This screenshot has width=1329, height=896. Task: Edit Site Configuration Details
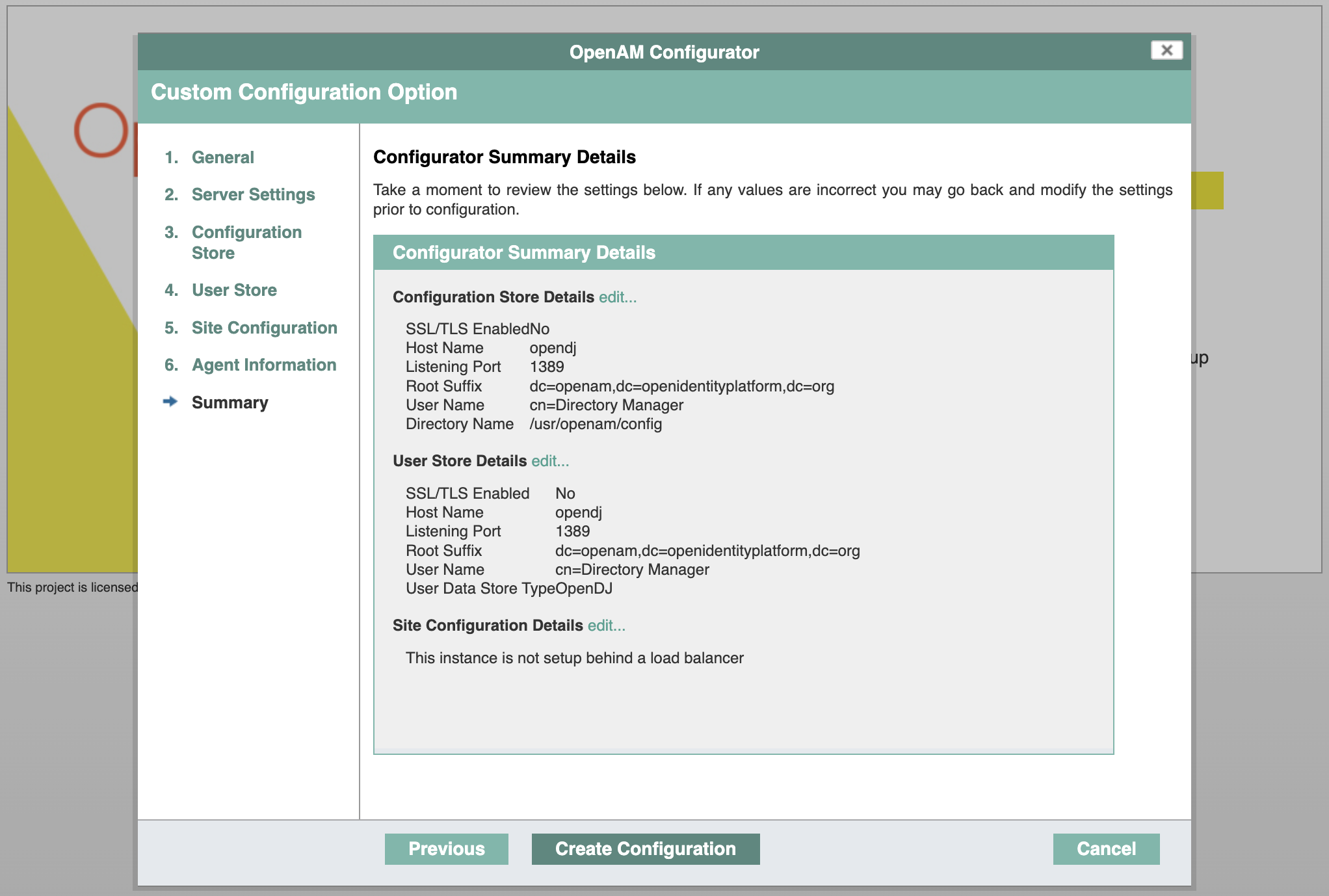(x=606, y=626)
